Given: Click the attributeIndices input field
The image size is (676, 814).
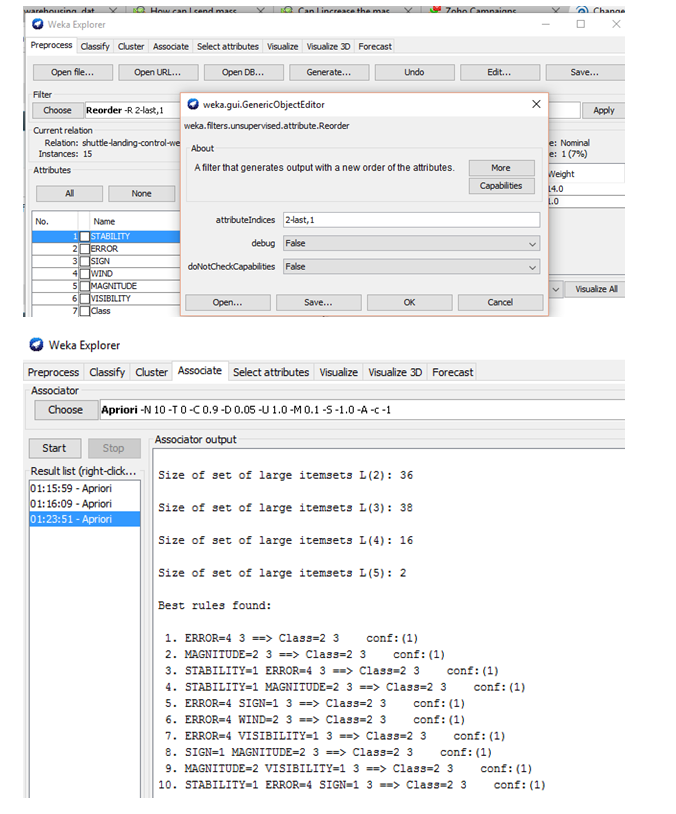Looking at the screenshot, I should tap(411, 220).
